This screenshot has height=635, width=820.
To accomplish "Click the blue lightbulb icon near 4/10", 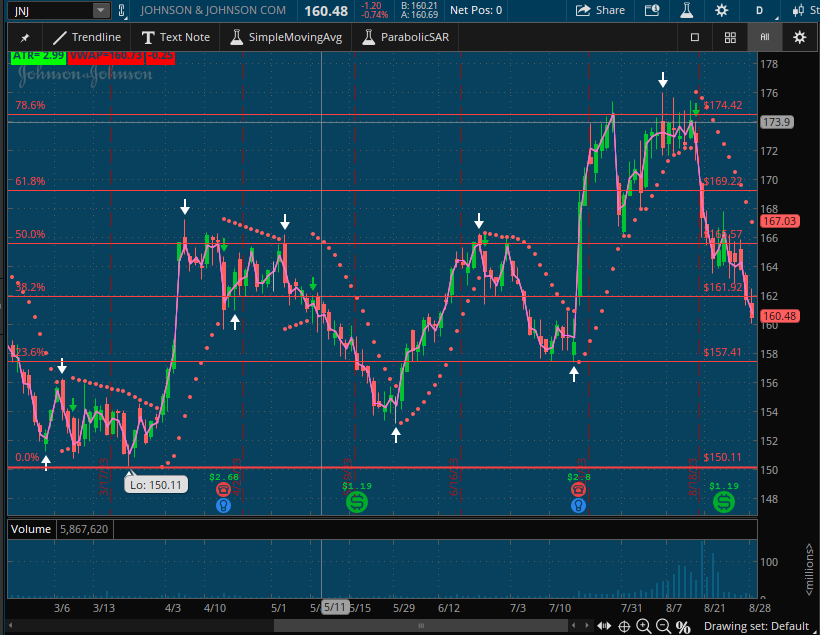I will (223, 505).
